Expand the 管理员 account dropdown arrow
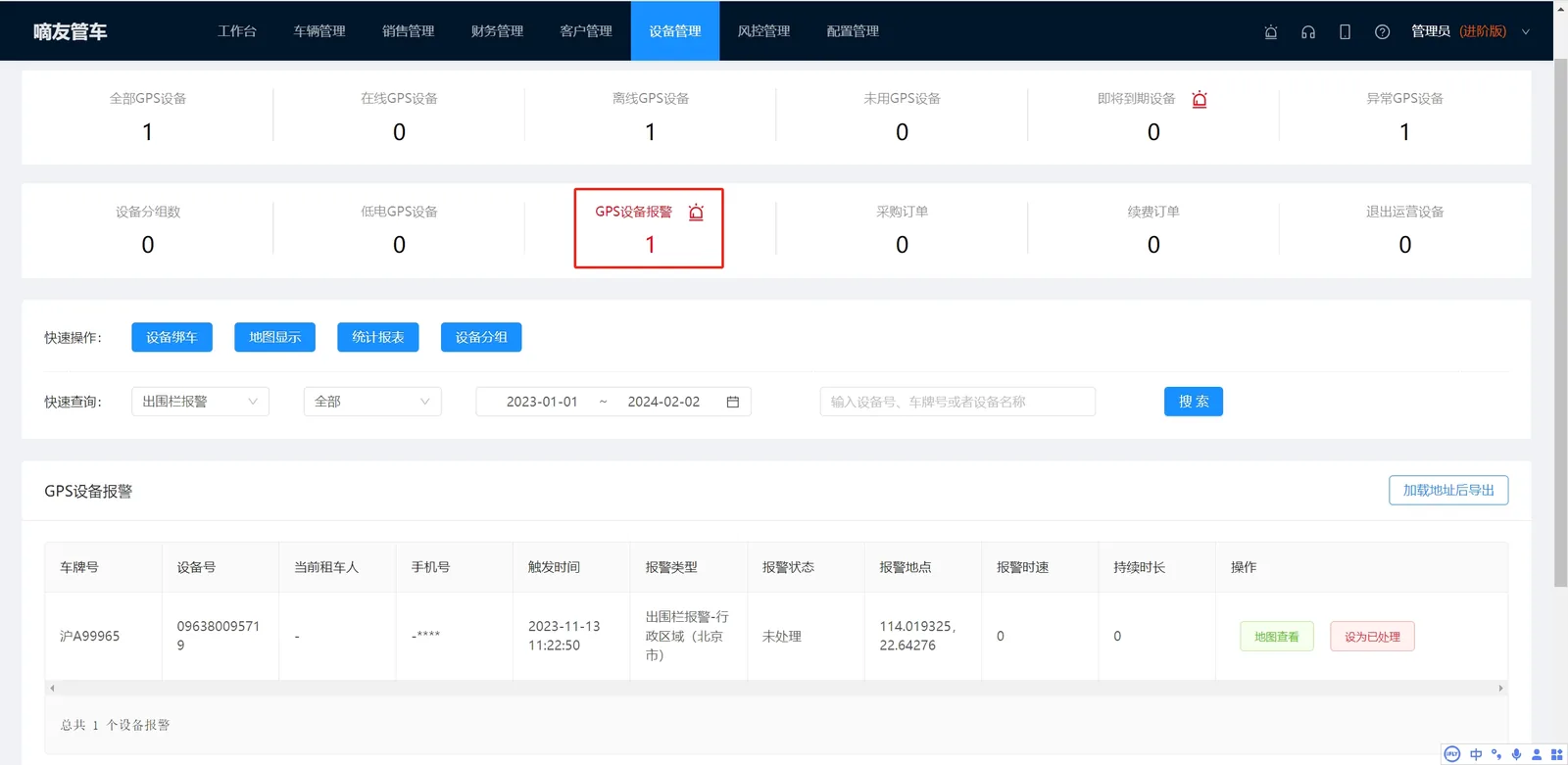This screenshot has width=1568, height=765. [1525, 31]
